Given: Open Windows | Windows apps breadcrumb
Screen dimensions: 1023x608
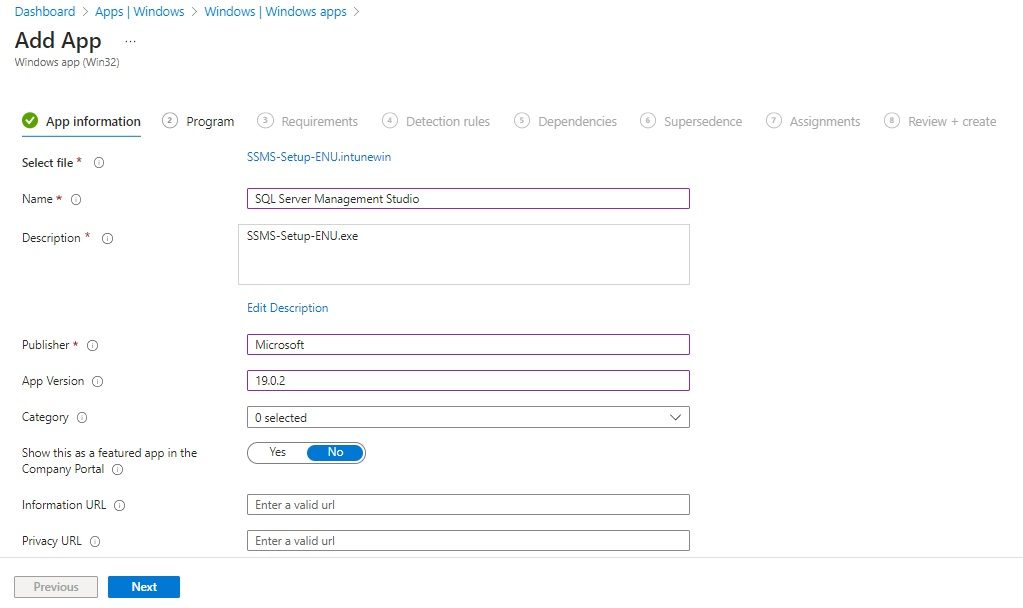Looking at the screenshot, I should (x=275, y=12).
